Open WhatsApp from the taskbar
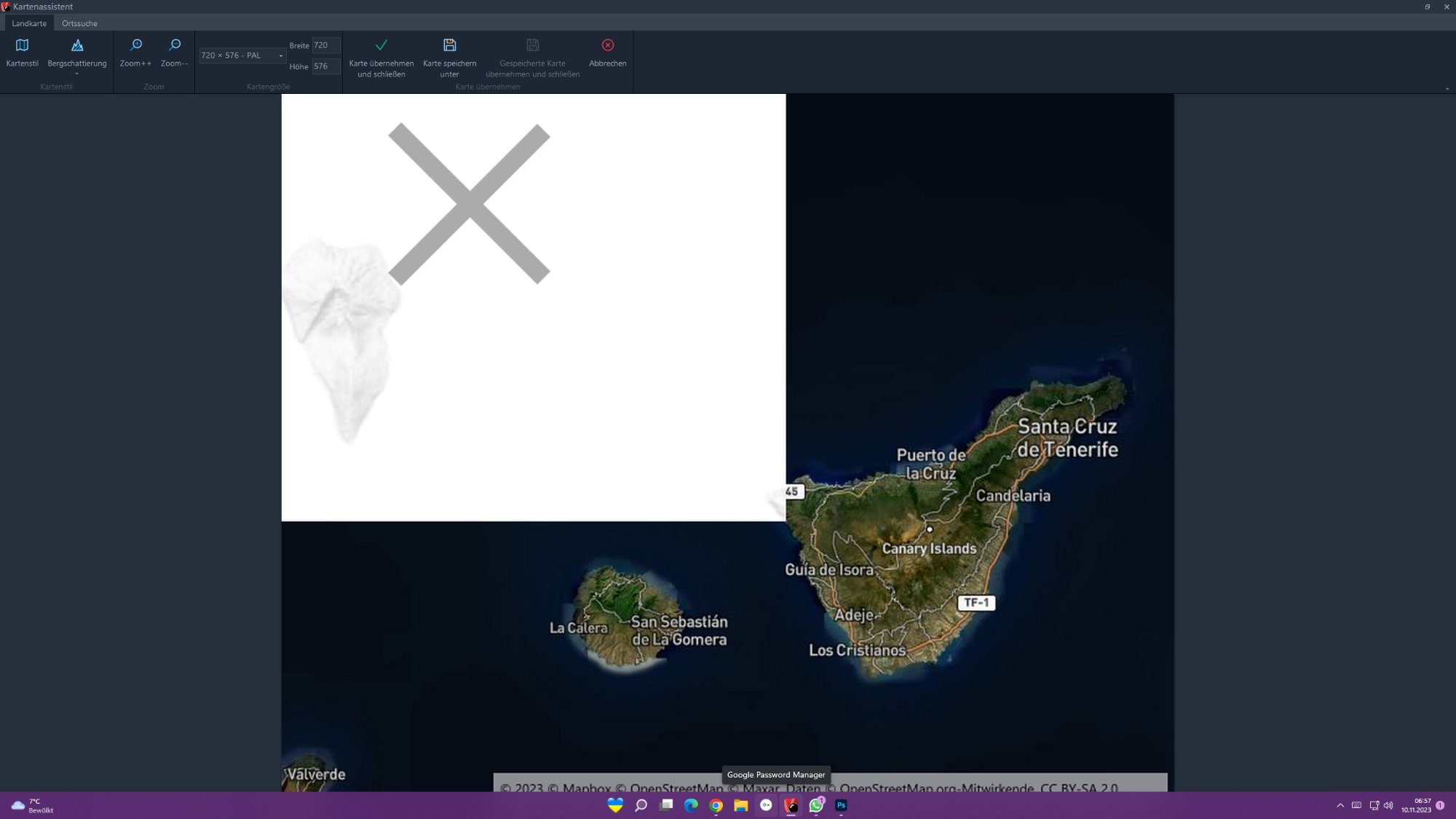 pos(816,805)
